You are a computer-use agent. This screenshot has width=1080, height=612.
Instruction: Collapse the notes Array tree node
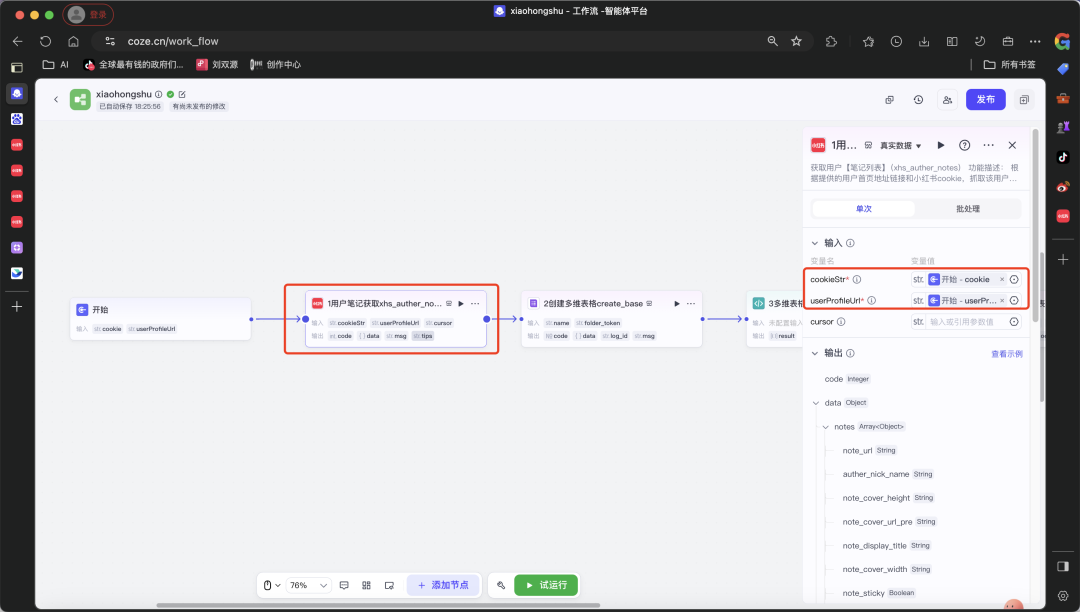click(x=826, y=427)
